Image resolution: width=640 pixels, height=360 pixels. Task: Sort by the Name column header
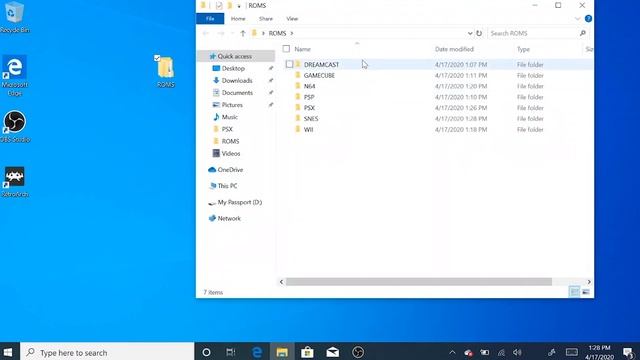tap(302, 49)
